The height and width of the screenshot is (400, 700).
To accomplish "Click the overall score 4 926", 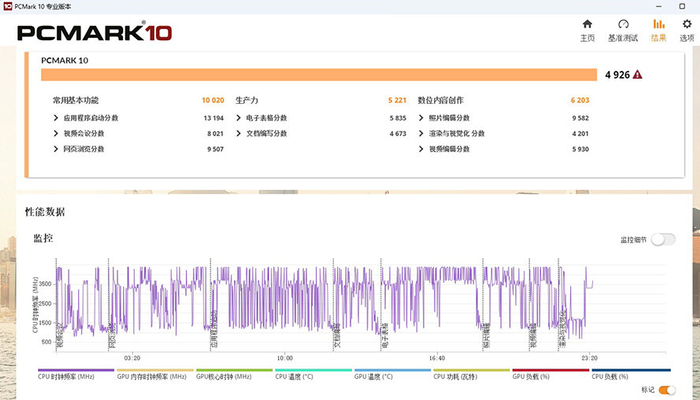I will click(x=617, y=75).
